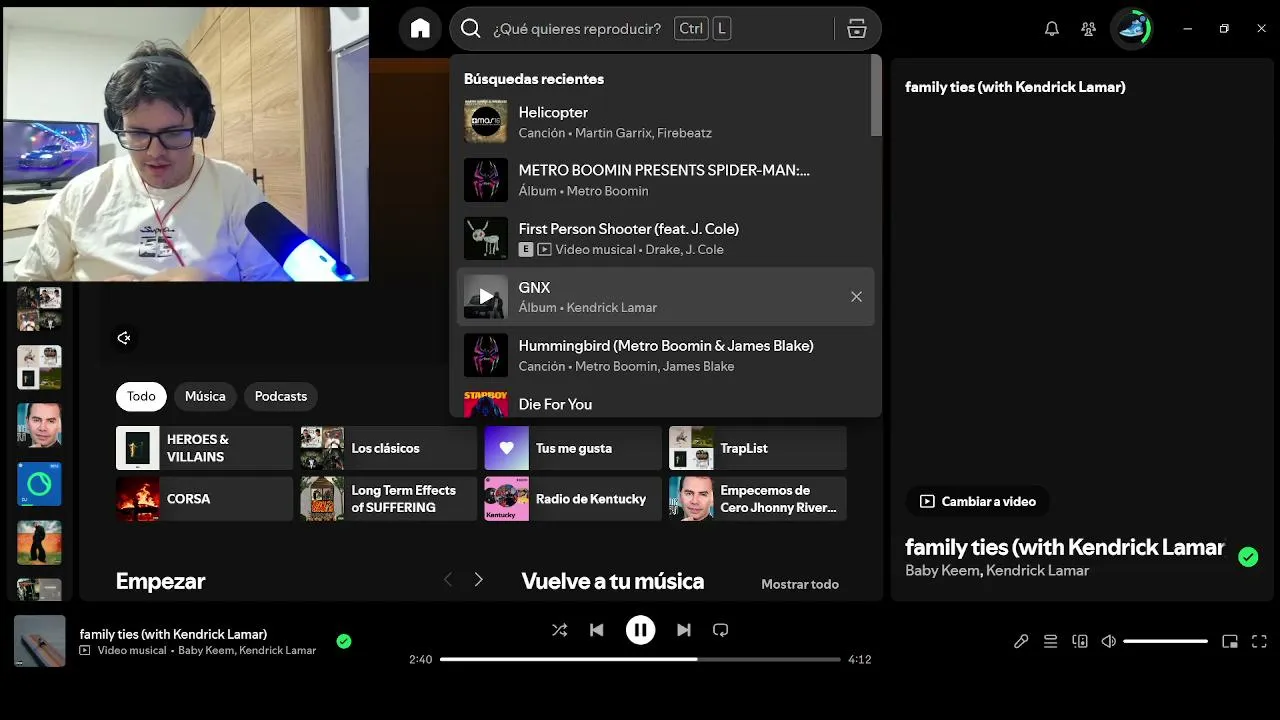1280x720 pixels.
Task: Seek in the song progress bar
Action: 640,659
